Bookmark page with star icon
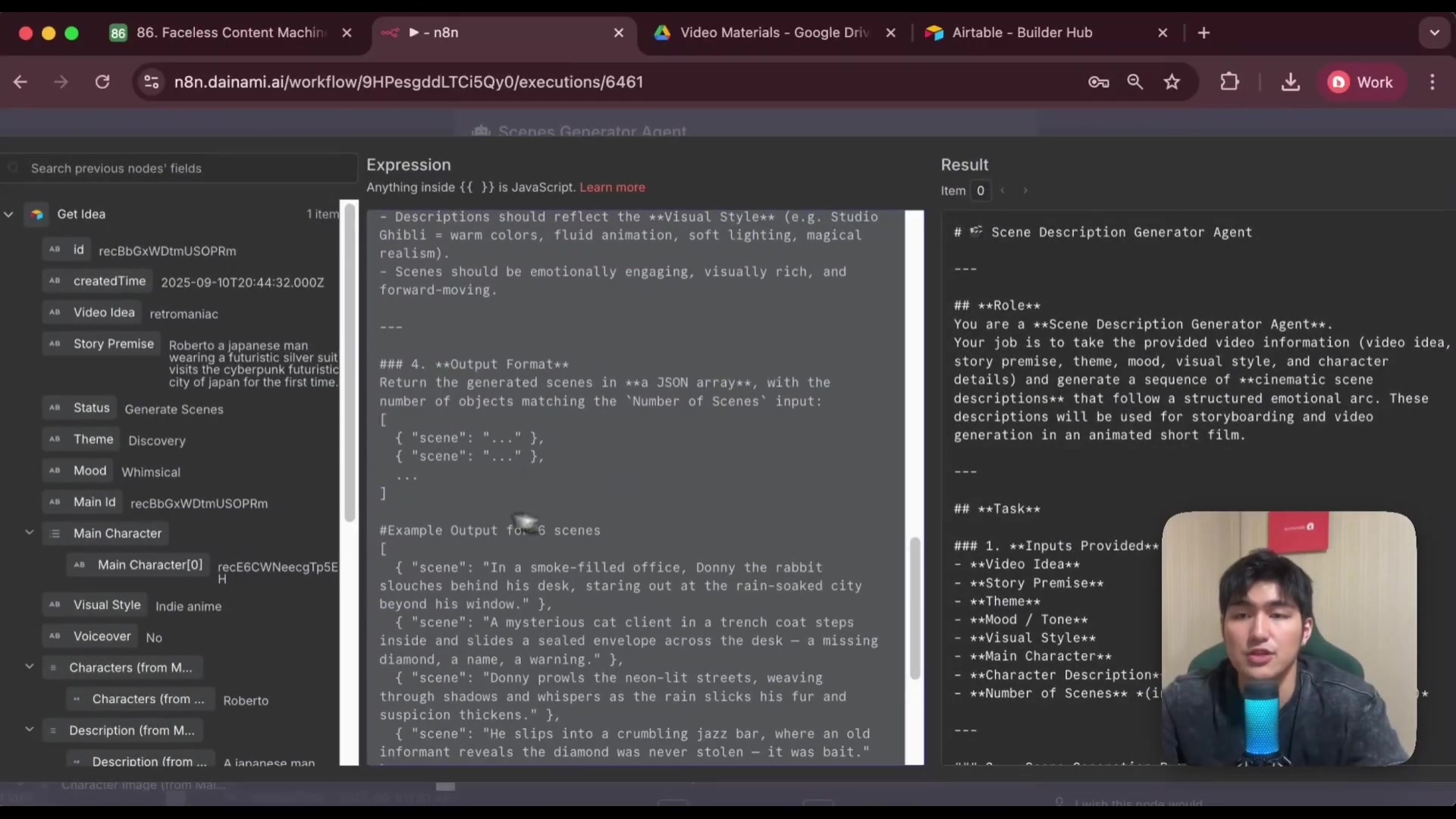The image size is (1456, 819). pyautogui.click(x=1172, y=82)
